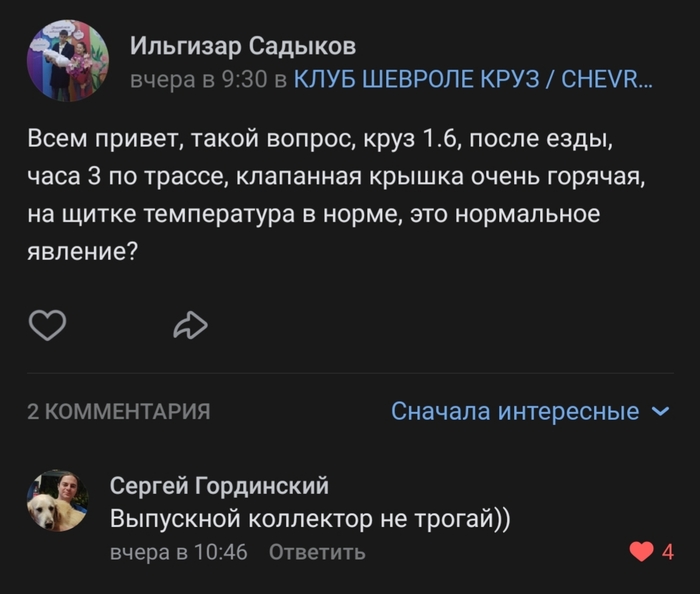Click the post's last line явление?
700x594 pixels.
point(82,251)
